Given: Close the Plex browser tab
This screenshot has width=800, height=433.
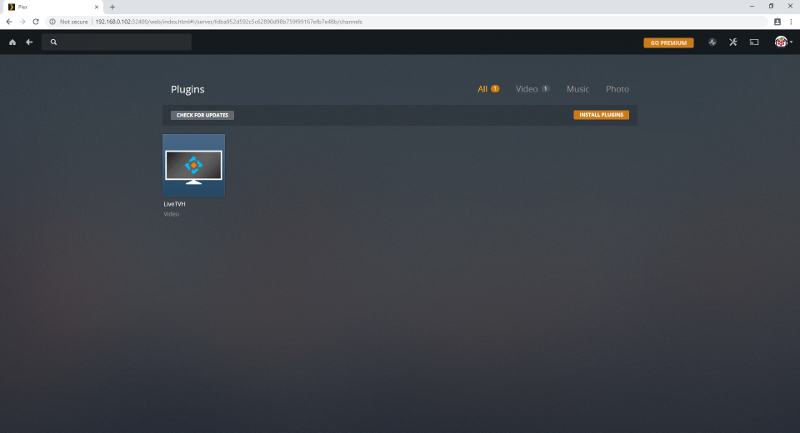Looking at the screenshot, I should (x=96, y=7).
